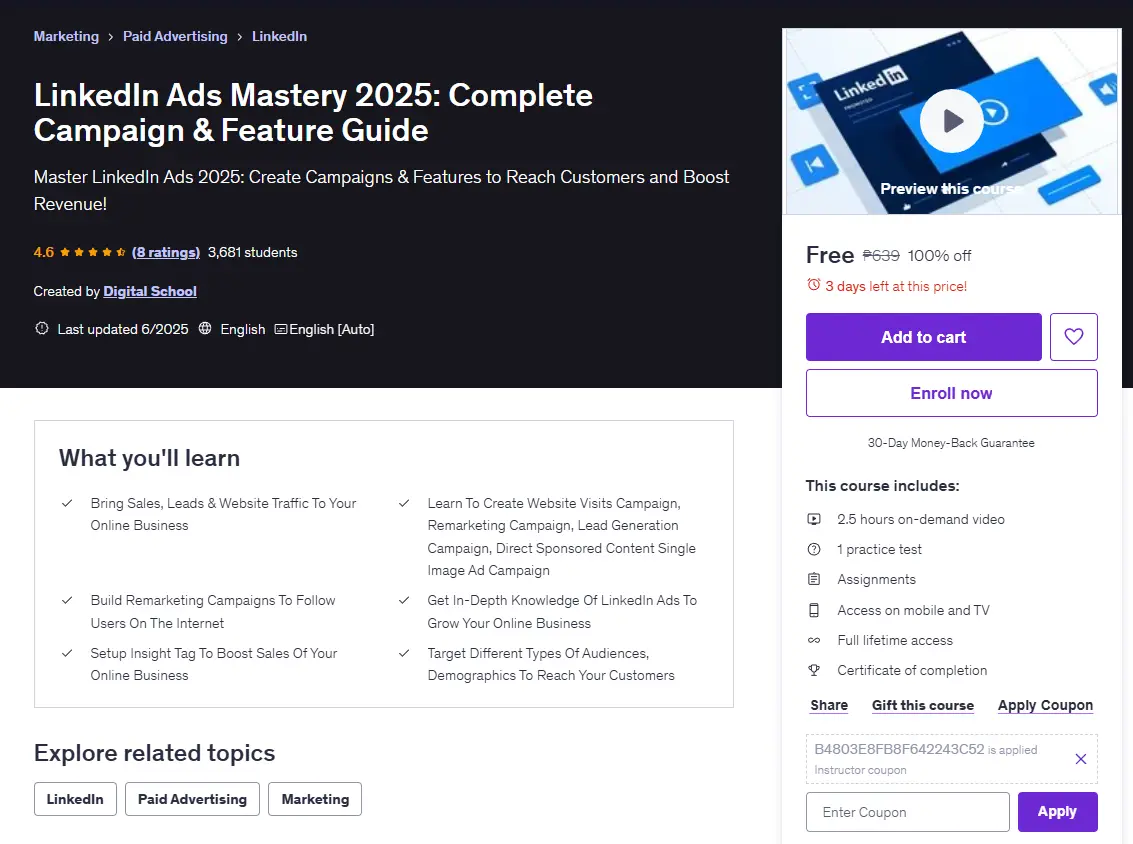The height and width of the screenshot is (844, 1133).
Task: Click the Share link
Action: tap(829, 705)
